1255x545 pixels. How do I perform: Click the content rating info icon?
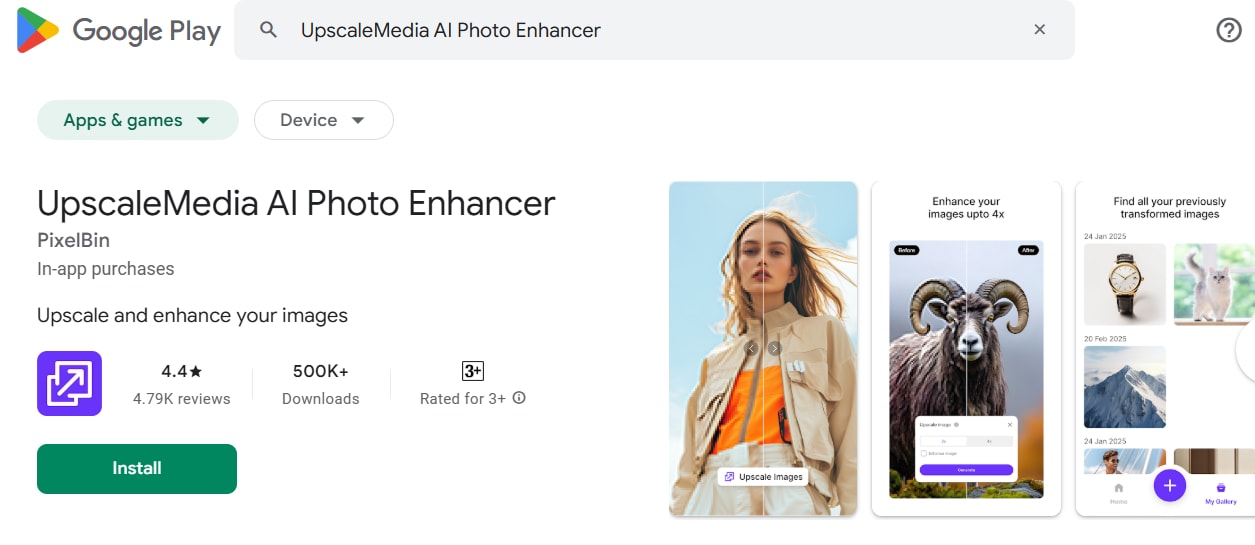[x=519, y=398]
